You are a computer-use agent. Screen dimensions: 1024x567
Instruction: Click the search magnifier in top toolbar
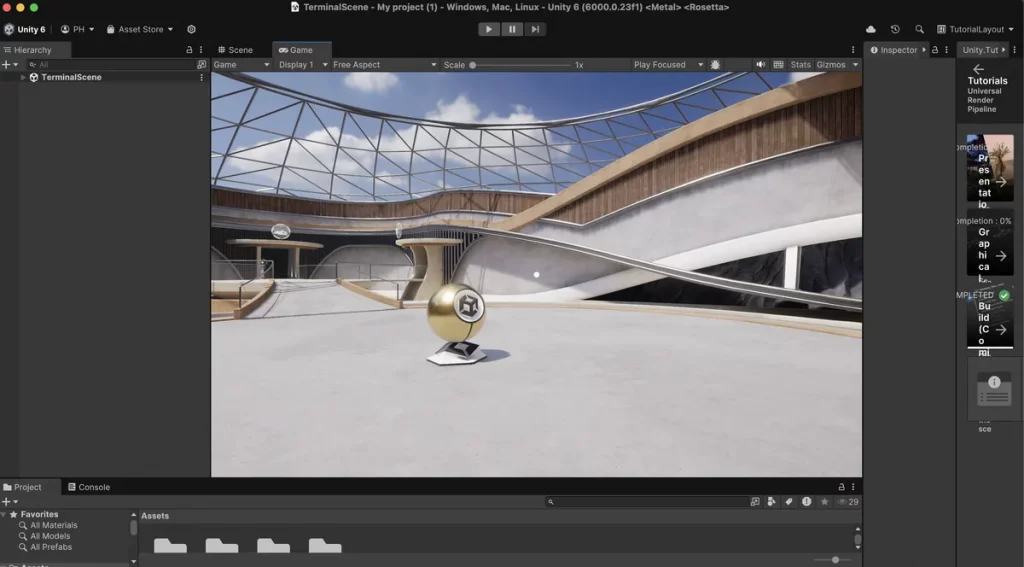919,30
